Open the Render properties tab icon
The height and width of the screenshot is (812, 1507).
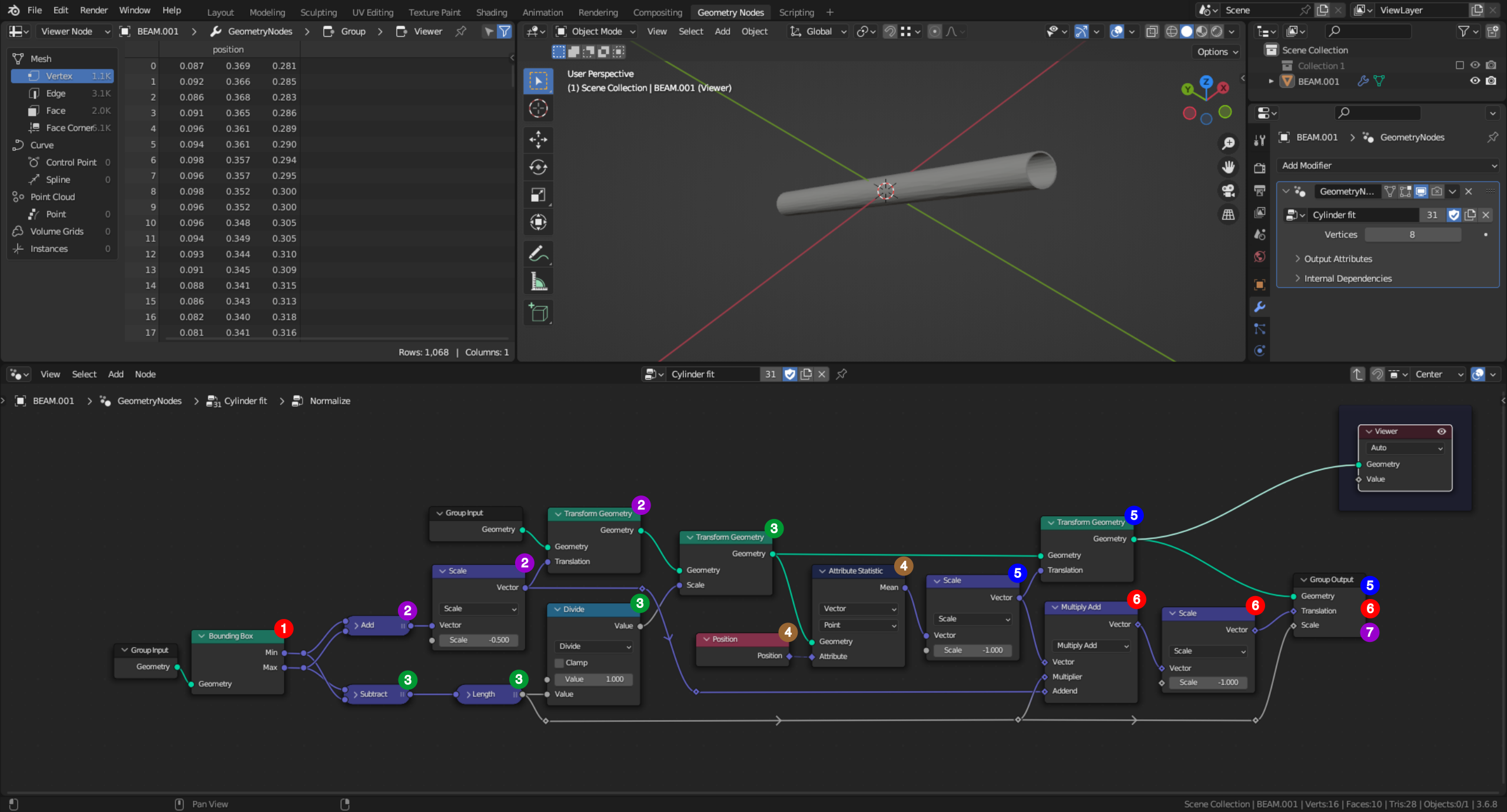click(1260, 168)
